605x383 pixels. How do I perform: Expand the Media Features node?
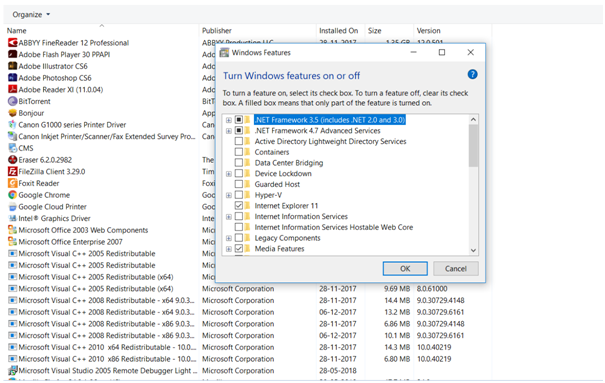229,249
